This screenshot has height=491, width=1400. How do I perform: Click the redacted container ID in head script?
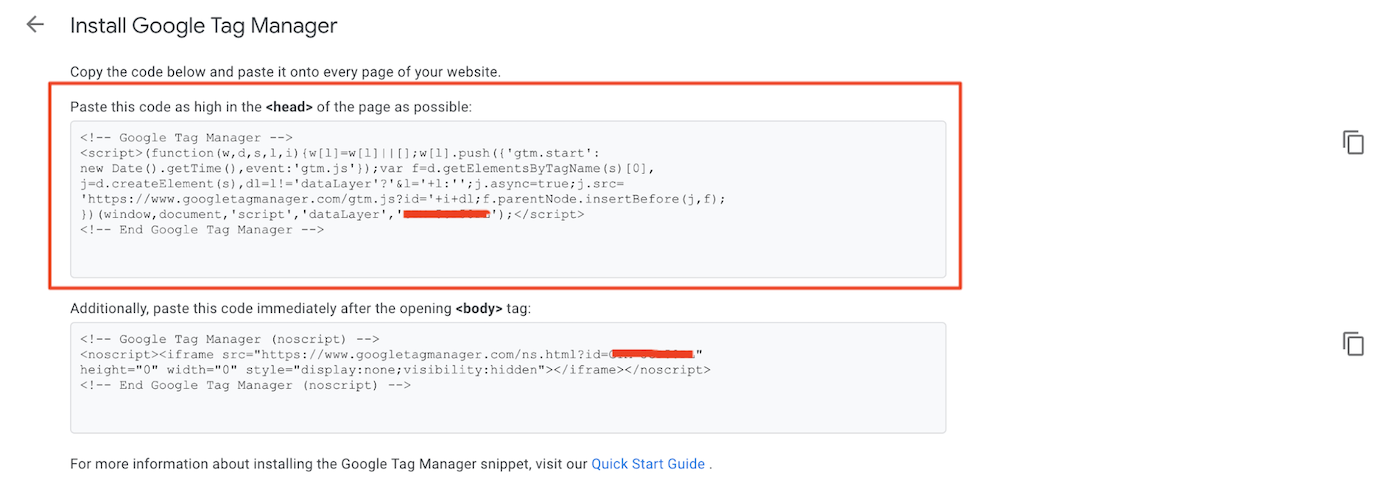[x=446, y=214]
